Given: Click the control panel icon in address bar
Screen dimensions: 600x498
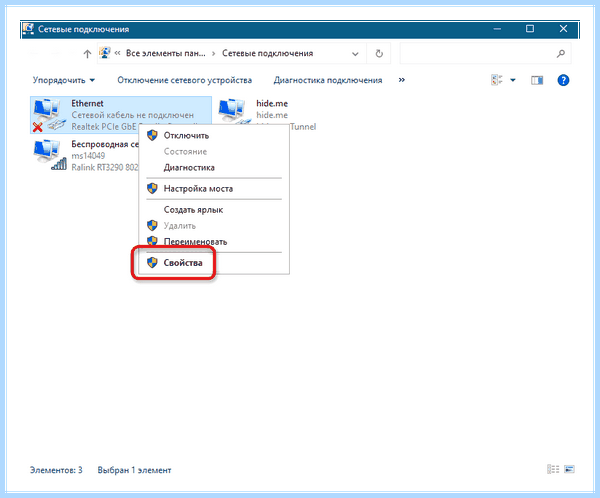Looking at the screenshot, I should pos(105,53).
